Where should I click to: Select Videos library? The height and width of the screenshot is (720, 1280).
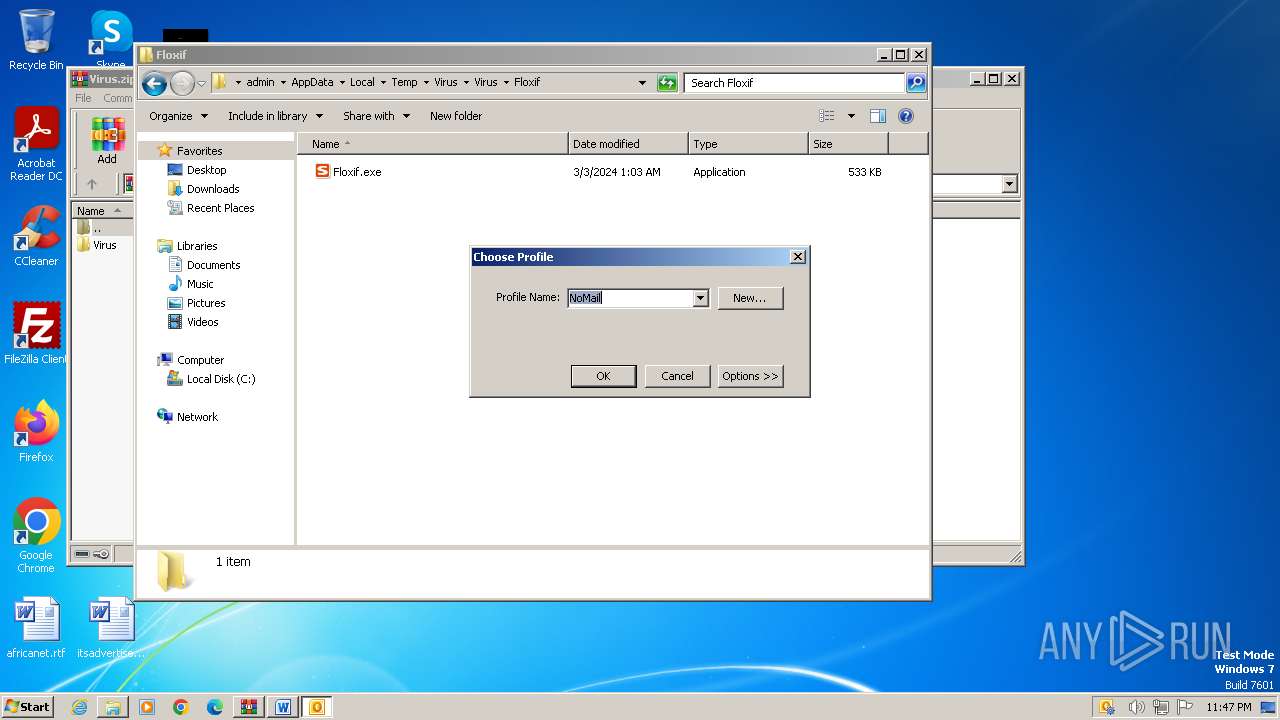click(x=202, y=322)
